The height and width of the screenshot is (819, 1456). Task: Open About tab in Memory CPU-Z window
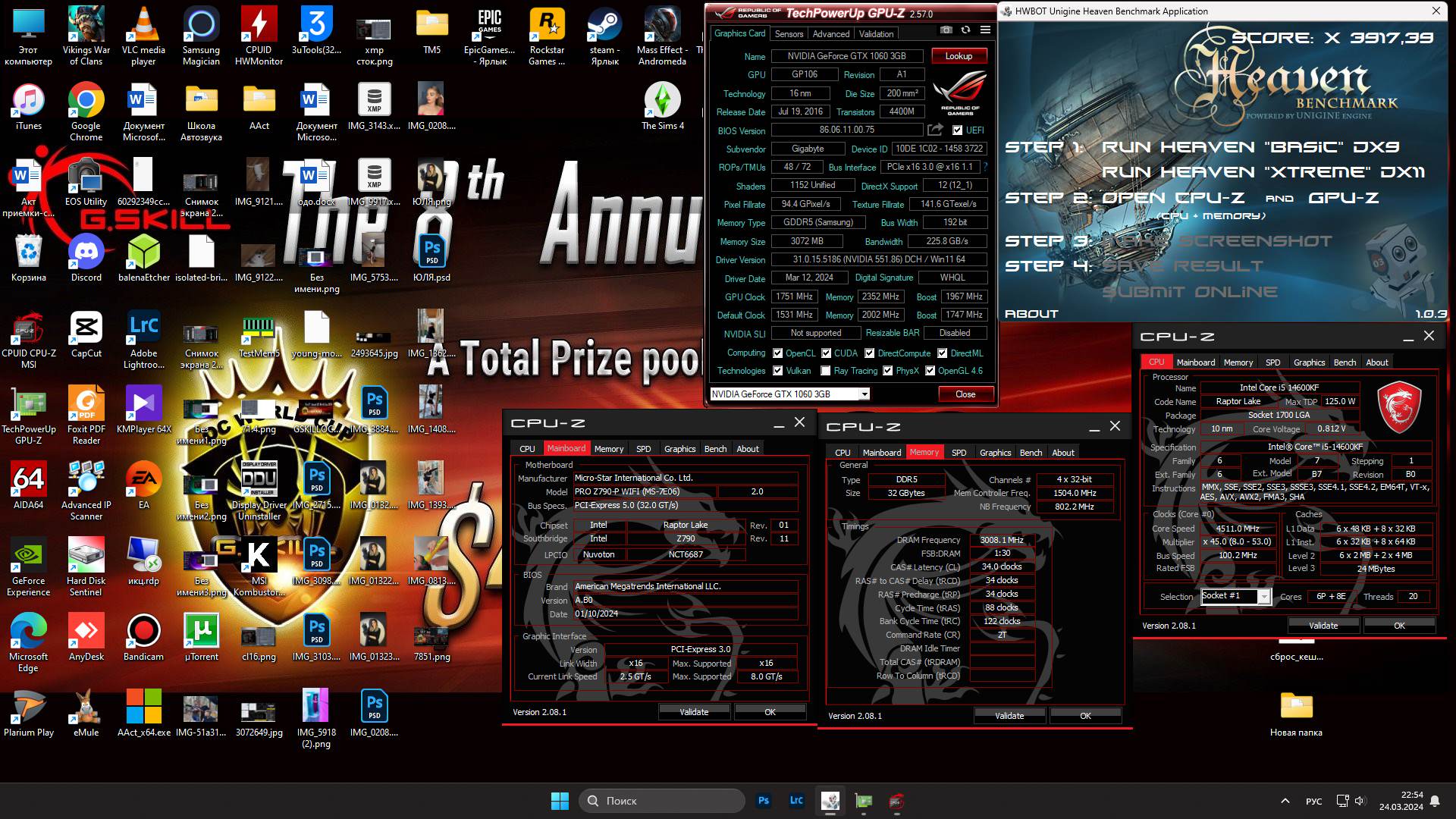click(x=1062, y=453)
